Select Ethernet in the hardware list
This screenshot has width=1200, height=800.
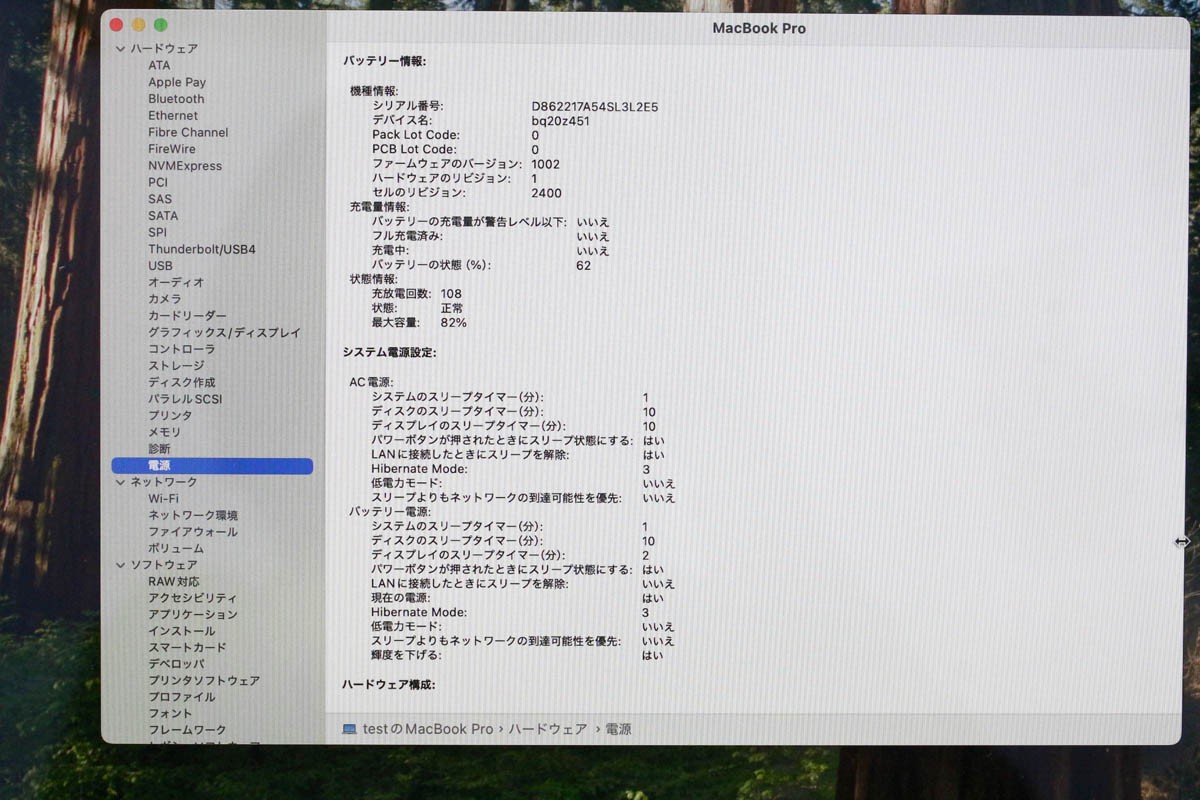click(173, 115)
